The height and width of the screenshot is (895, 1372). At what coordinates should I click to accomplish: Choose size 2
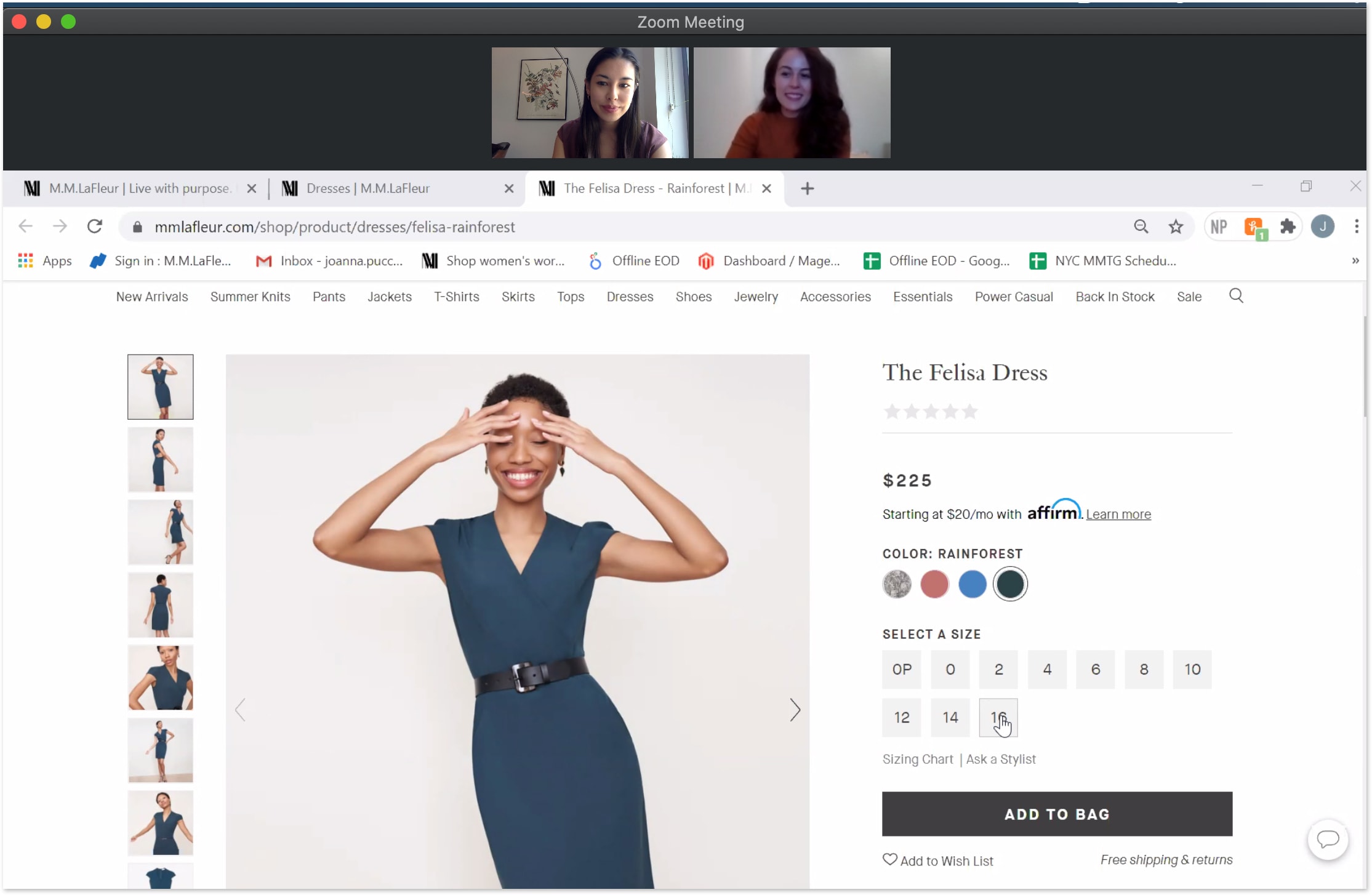coord(998,669)
